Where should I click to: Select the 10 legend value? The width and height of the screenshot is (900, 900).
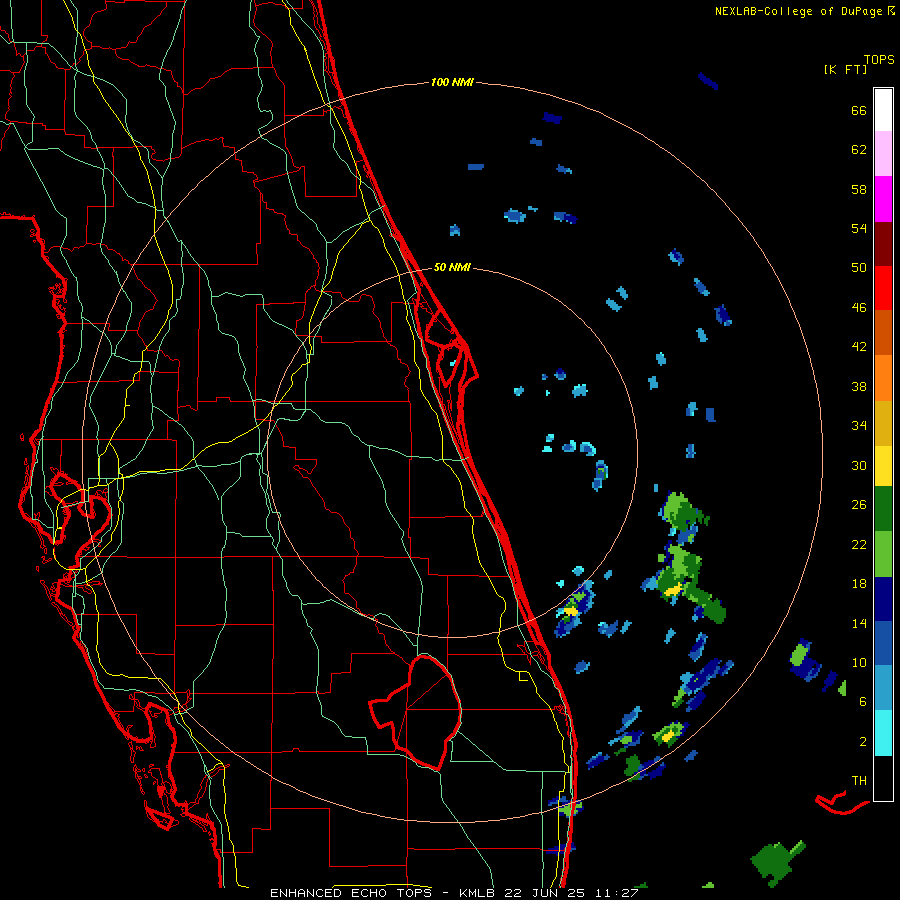(859, 662)
